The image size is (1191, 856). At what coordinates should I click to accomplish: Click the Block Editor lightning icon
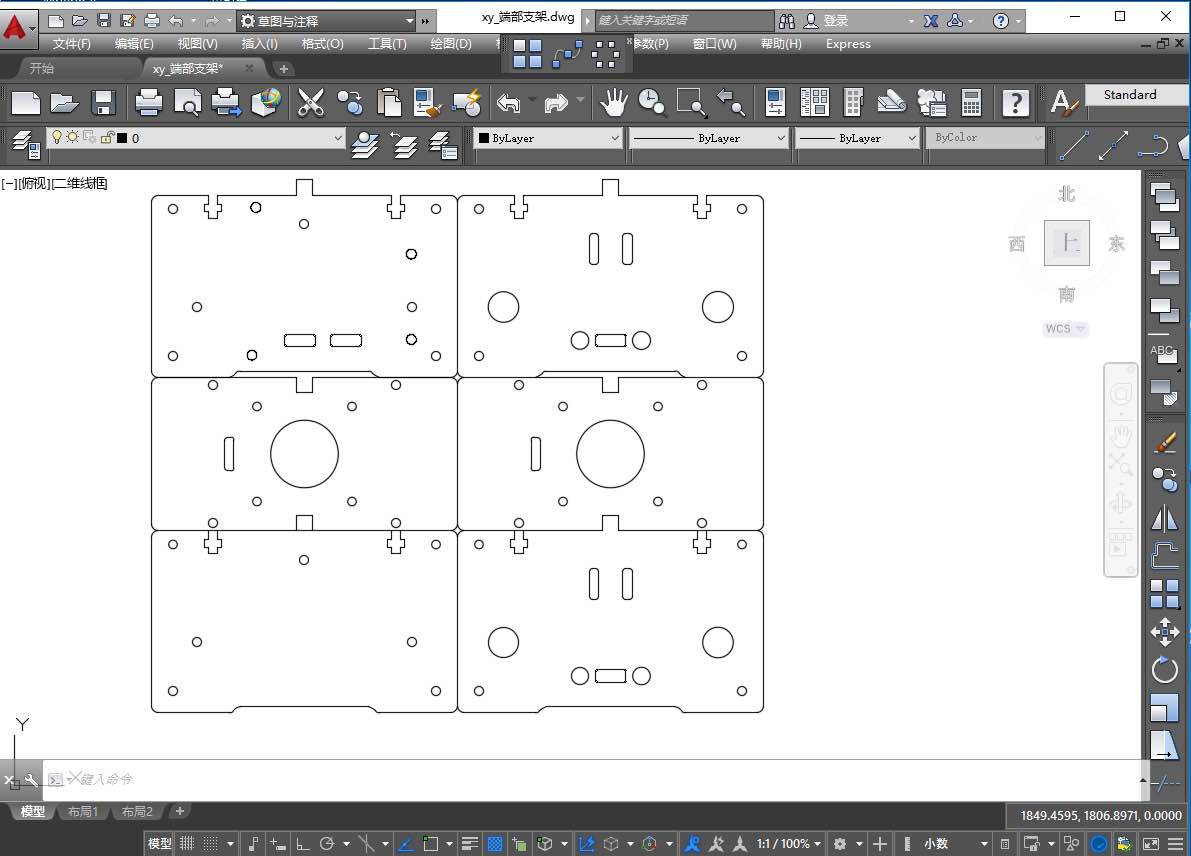pos(467,103)
